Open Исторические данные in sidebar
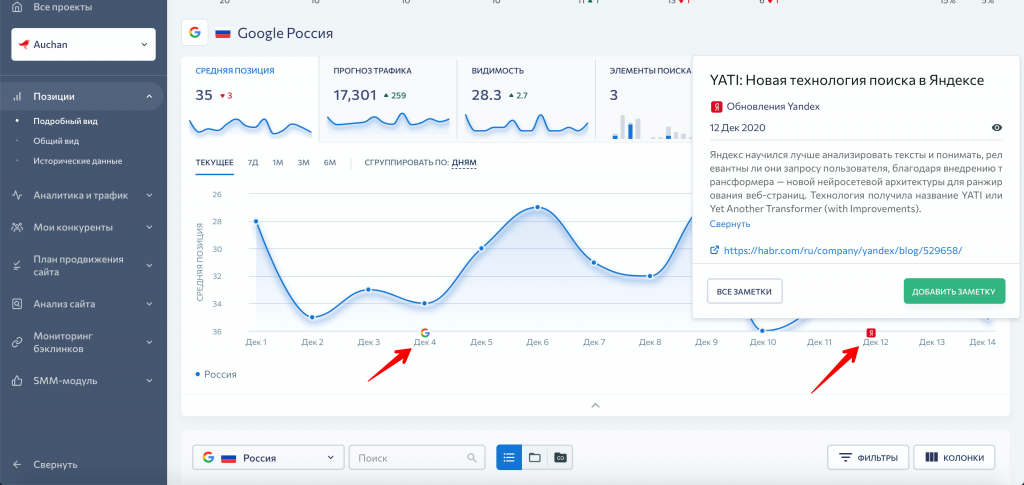Viewport: 1024px width, 485px height. [77, 161]
